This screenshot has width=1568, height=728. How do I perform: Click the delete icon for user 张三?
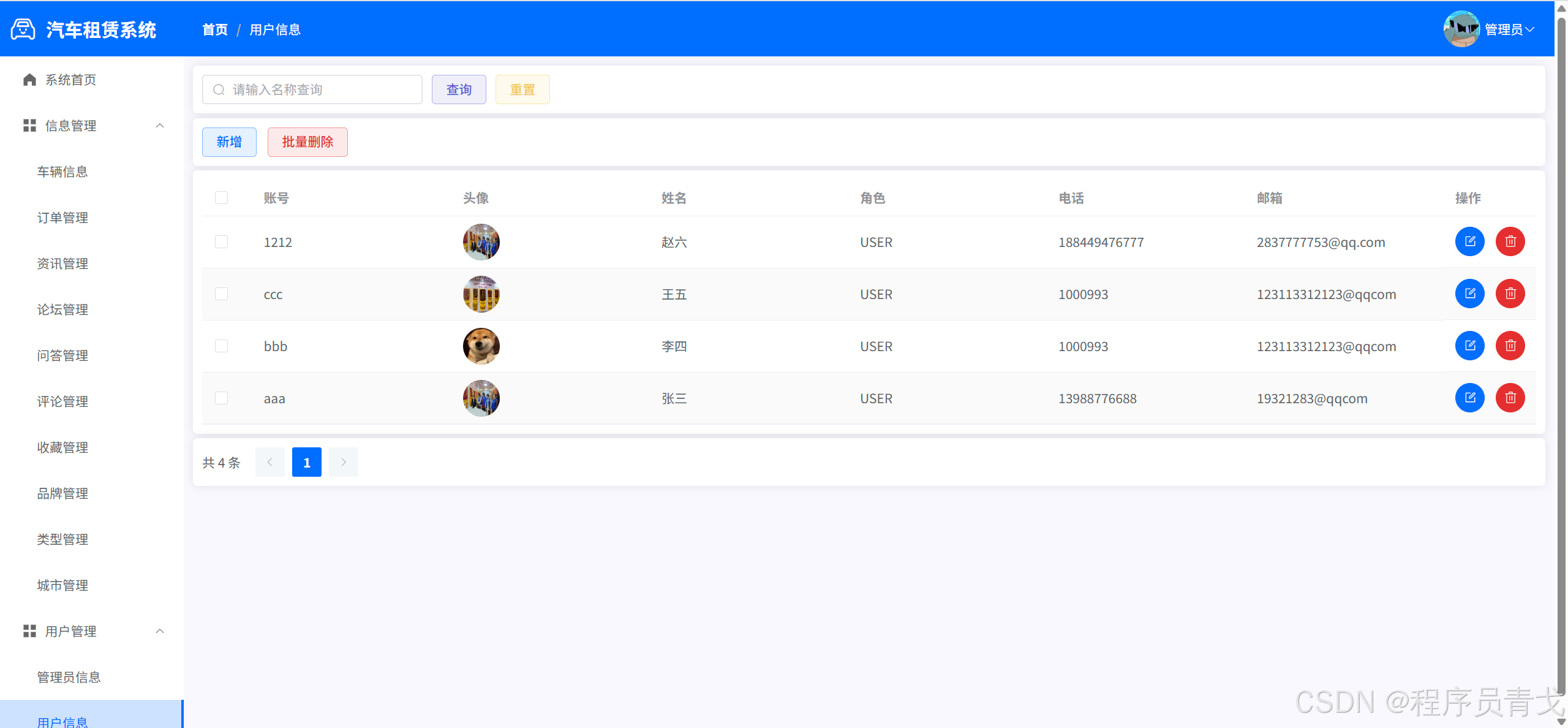1510,398
